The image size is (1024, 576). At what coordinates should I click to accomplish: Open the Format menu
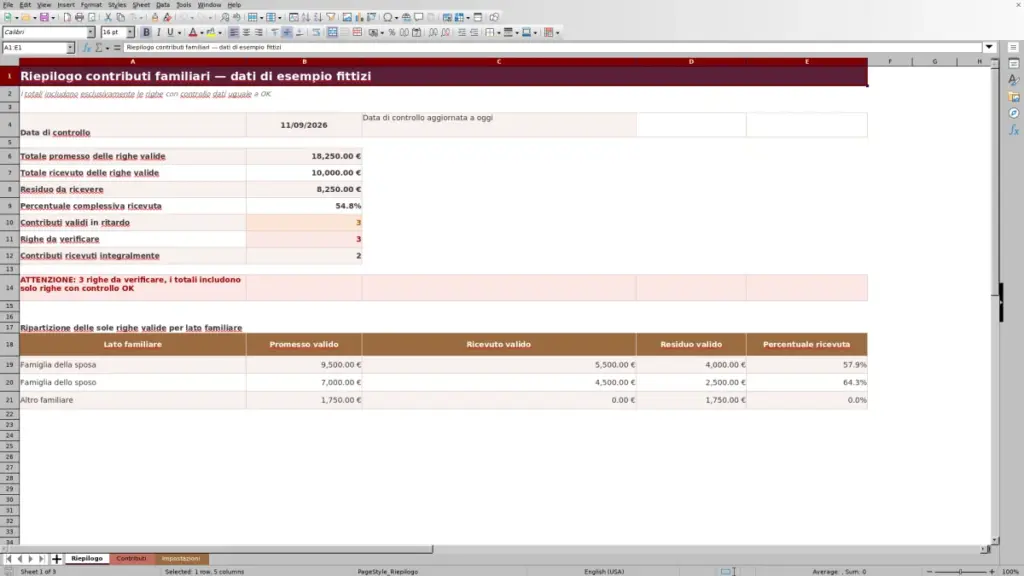click(x=91, y=5)
